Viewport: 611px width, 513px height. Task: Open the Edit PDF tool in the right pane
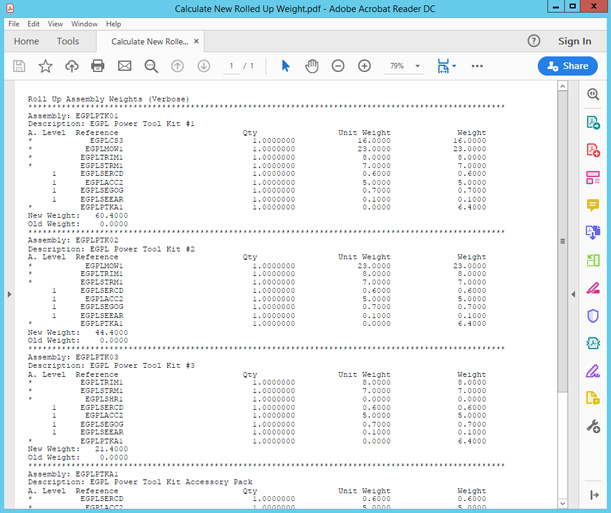(x=593, y=178)
